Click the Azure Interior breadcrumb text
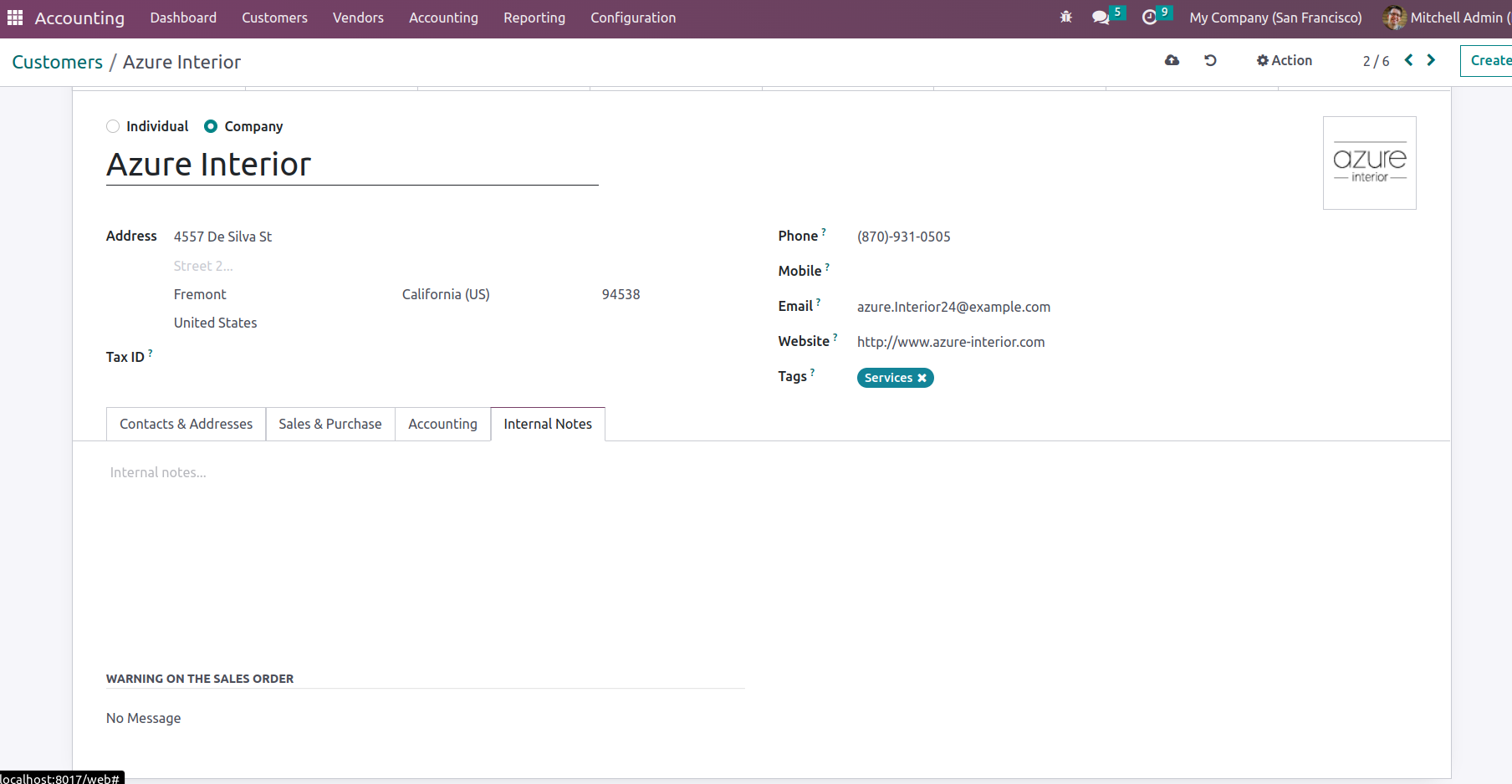 coord(181,62)
